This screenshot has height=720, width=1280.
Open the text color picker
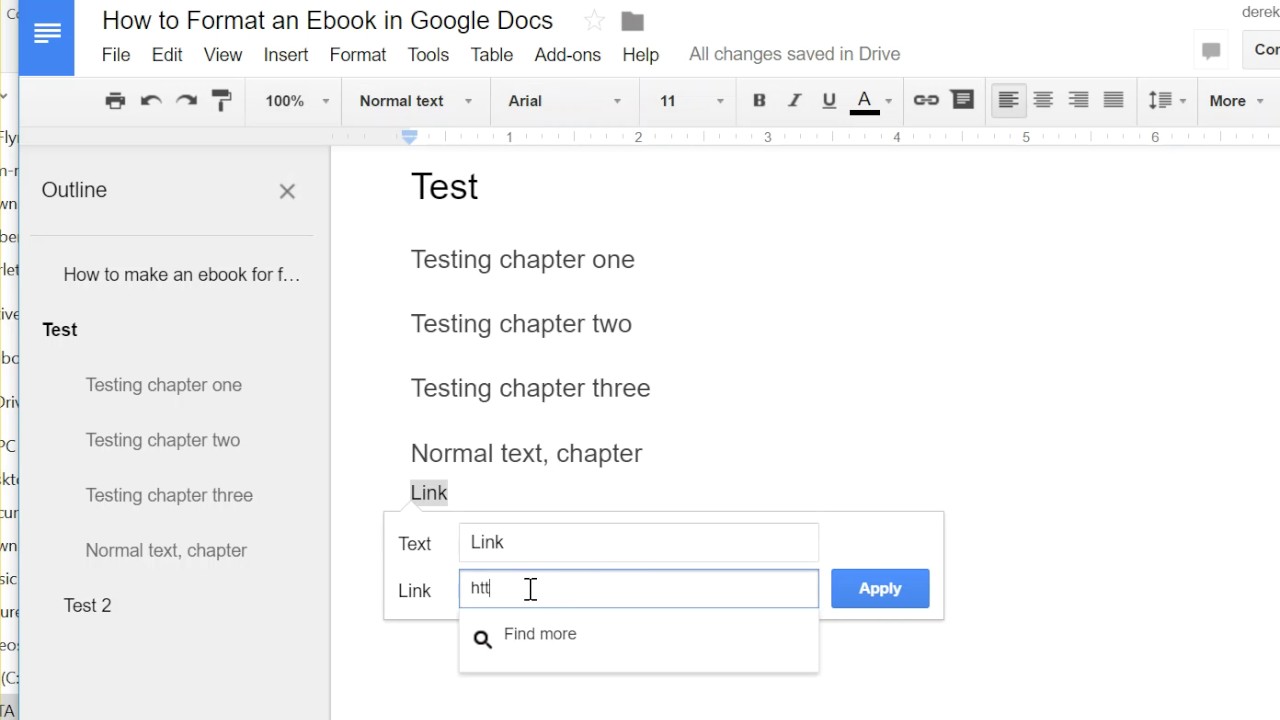coord(865,100)
